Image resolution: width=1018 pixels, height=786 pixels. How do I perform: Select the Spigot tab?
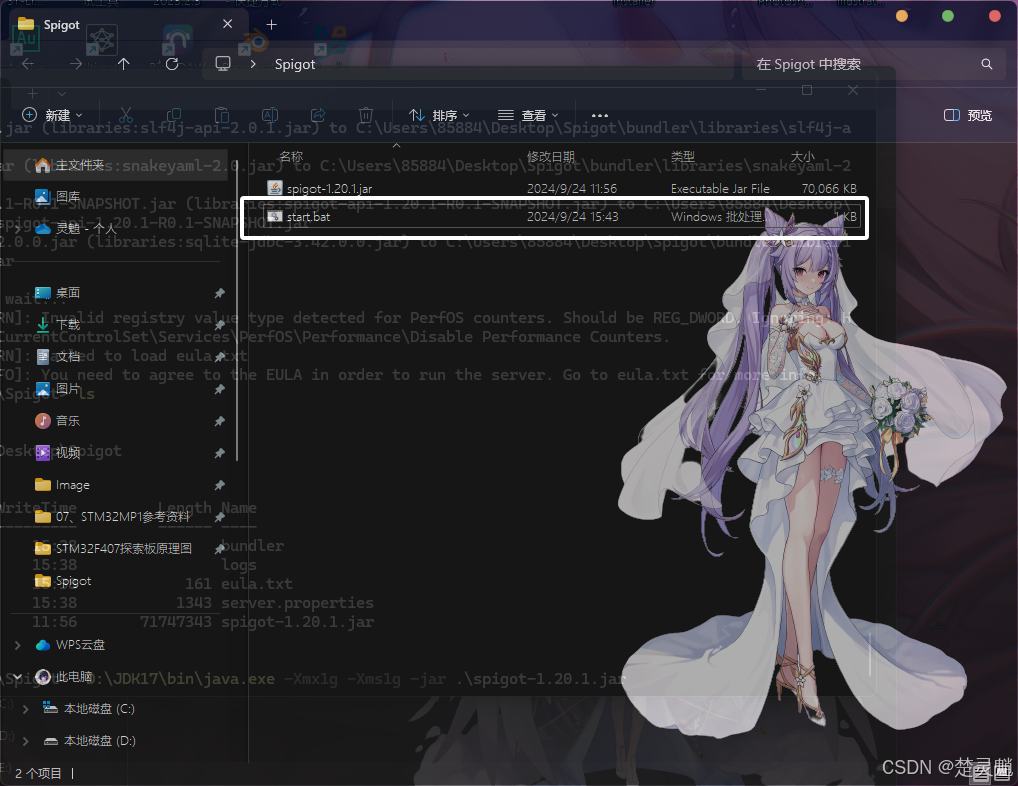click(127, 25)
